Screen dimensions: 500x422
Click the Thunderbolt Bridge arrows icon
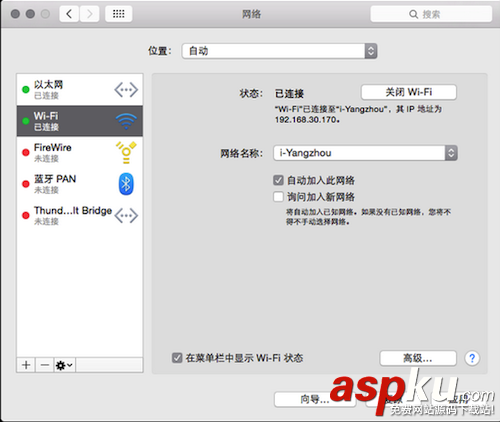tap(126, 215)
